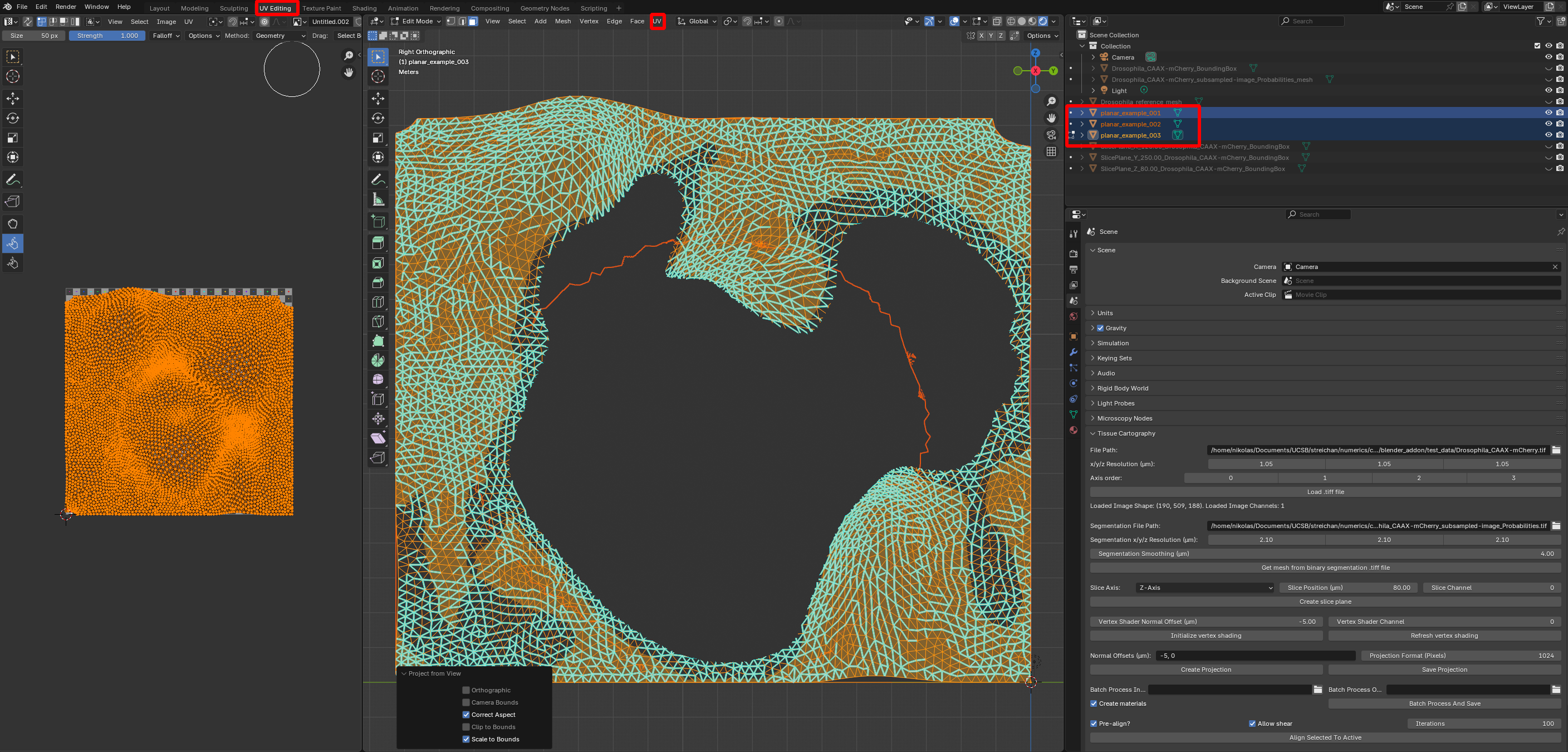Switch to the Texture Paint workspace tab
The image size is (1568, 752).
(x=321, y=8)
